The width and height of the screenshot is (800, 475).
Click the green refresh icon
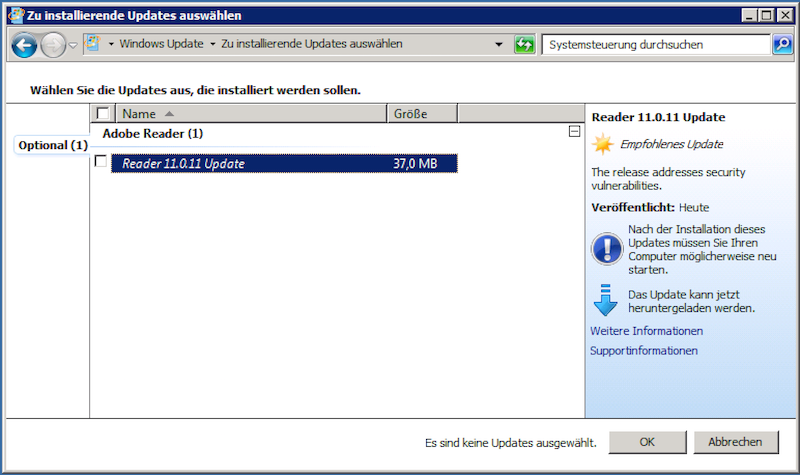click(524, 45)
